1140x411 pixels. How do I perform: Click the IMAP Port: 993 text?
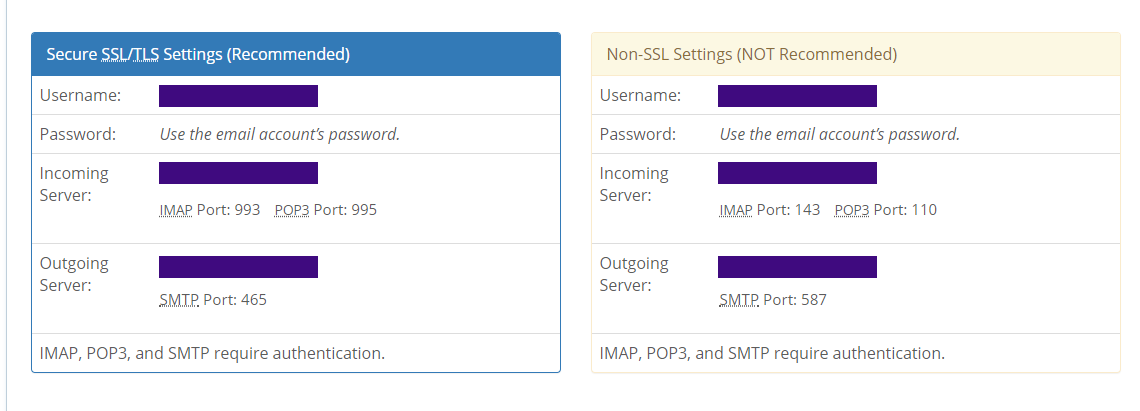[x=210, y=210]
